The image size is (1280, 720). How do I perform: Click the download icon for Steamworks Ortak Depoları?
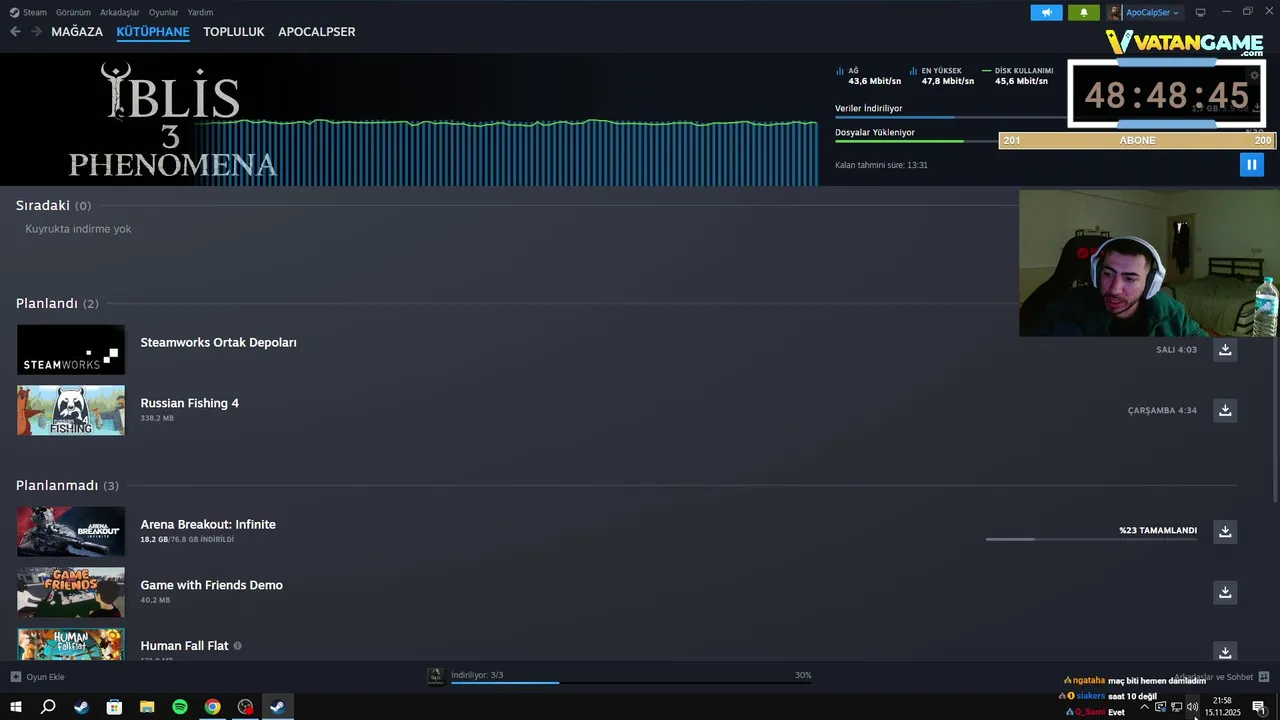coord(1225,350)
